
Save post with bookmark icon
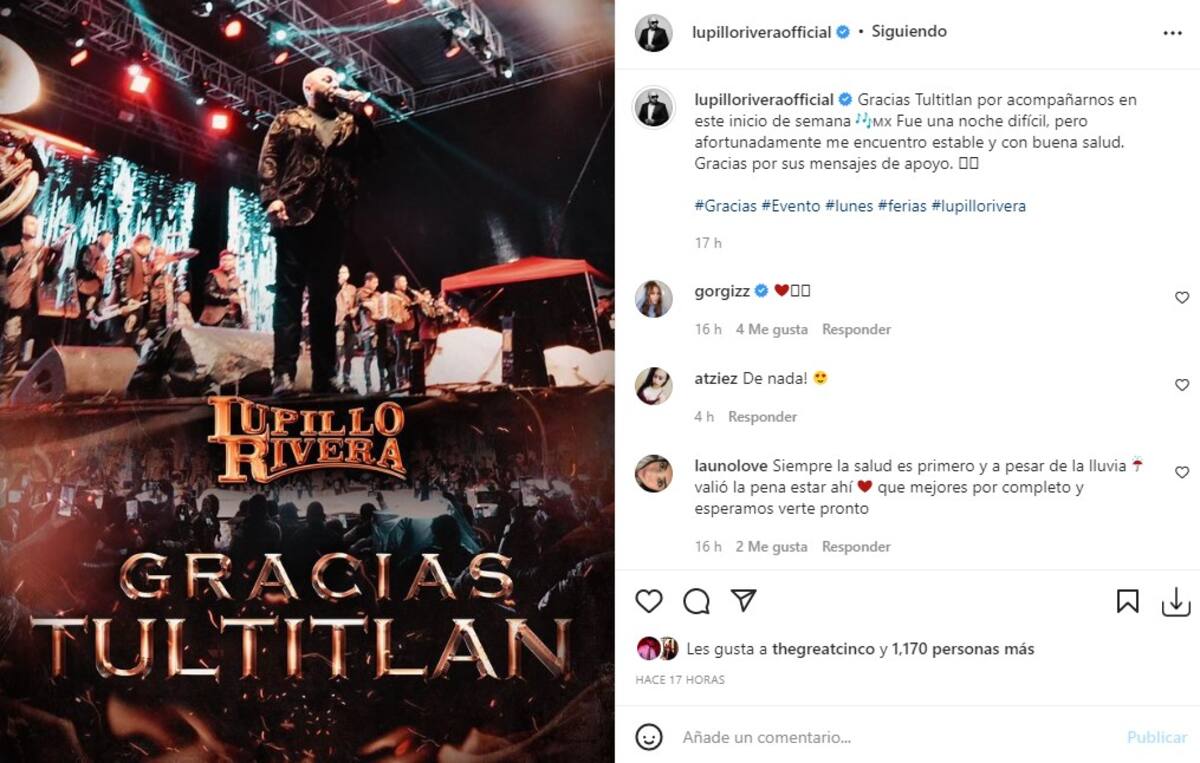[x=1128, y=601]
